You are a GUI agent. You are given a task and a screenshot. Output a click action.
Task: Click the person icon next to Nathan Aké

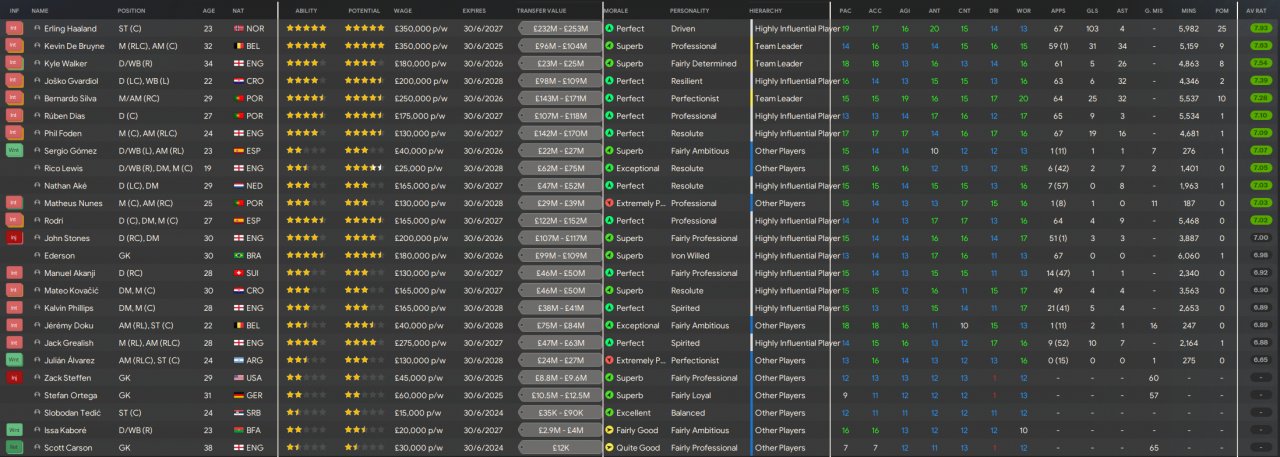[37, 186]
